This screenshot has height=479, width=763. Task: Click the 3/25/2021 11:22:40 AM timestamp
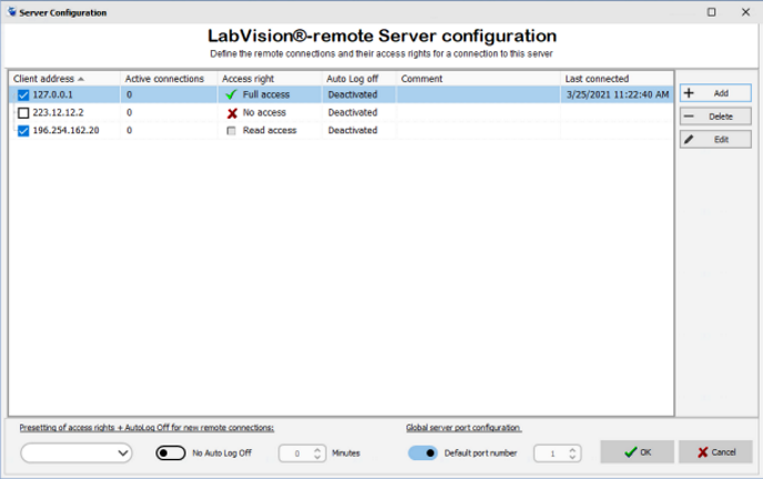[x=618, y=94]
